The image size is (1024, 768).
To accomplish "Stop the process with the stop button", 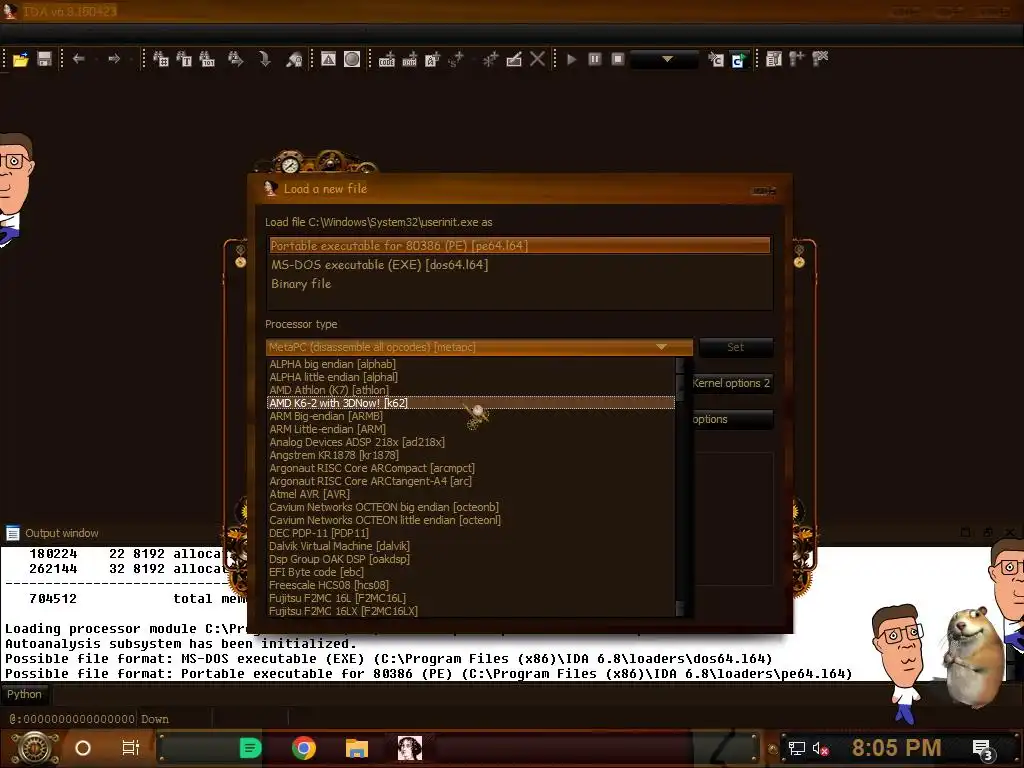I will tap(618, 59).
